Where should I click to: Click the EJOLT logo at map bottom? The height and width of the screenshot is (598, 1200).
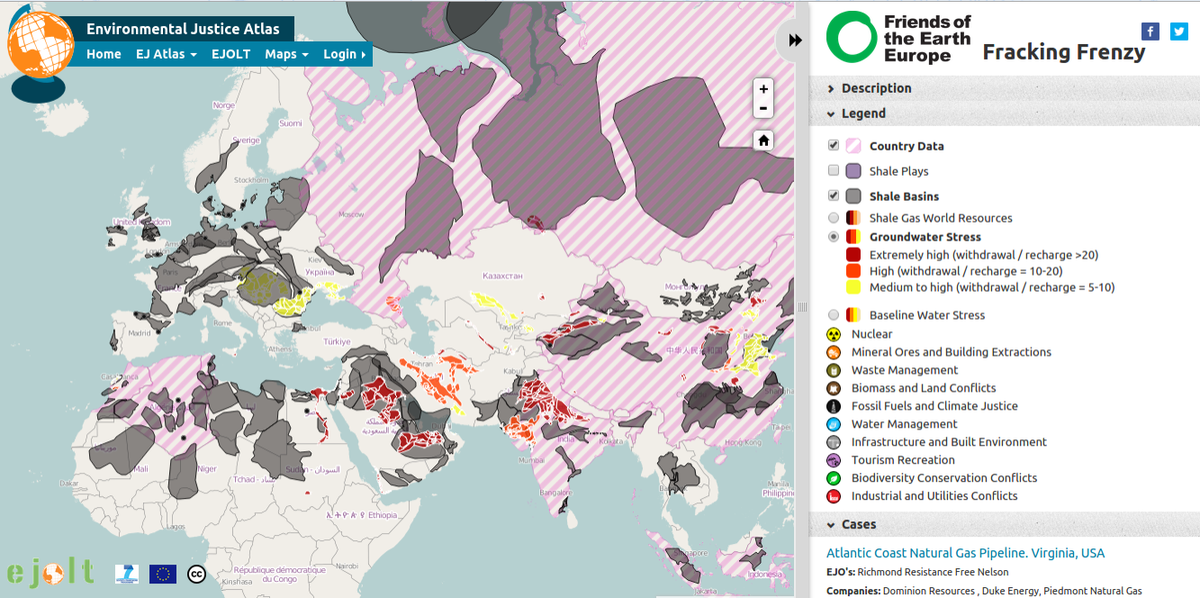(x=50, y=571)
